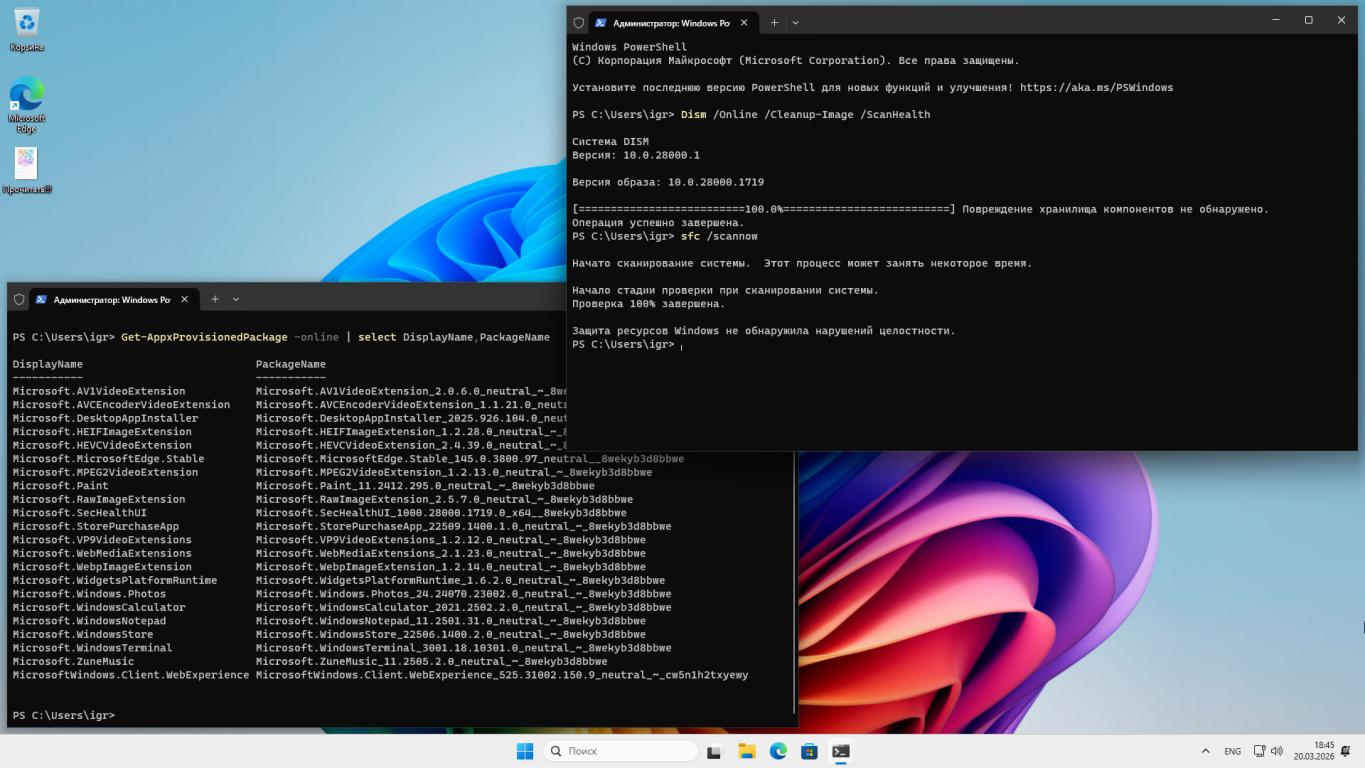Close the tab in the bottom-left terminal
The height and width of the screenshot is (768, 1365).
pos(185,299)
